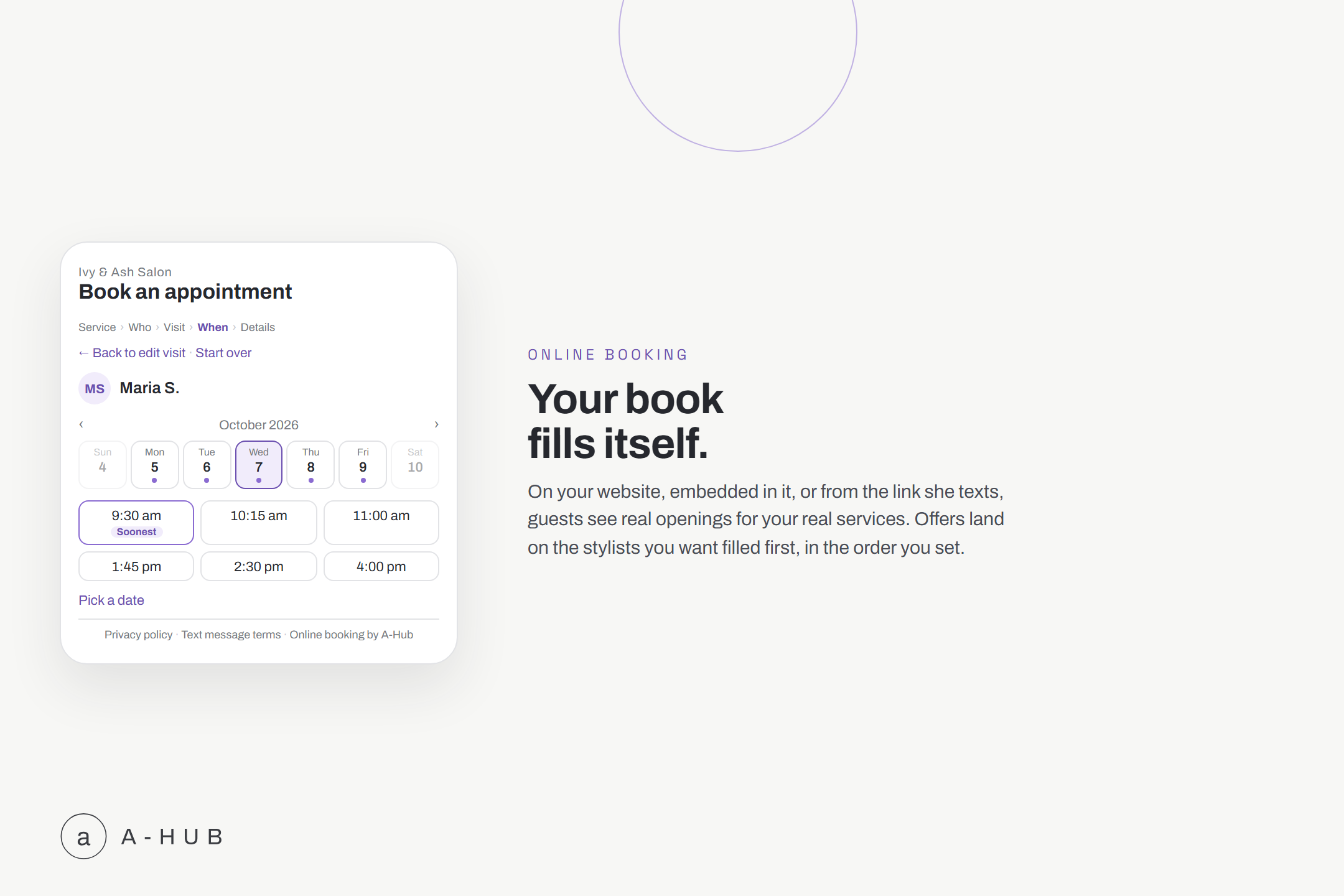The image size is (1344, 896).
Task: Select the When step breadcrumb
Action: click(x=213, y=327)
